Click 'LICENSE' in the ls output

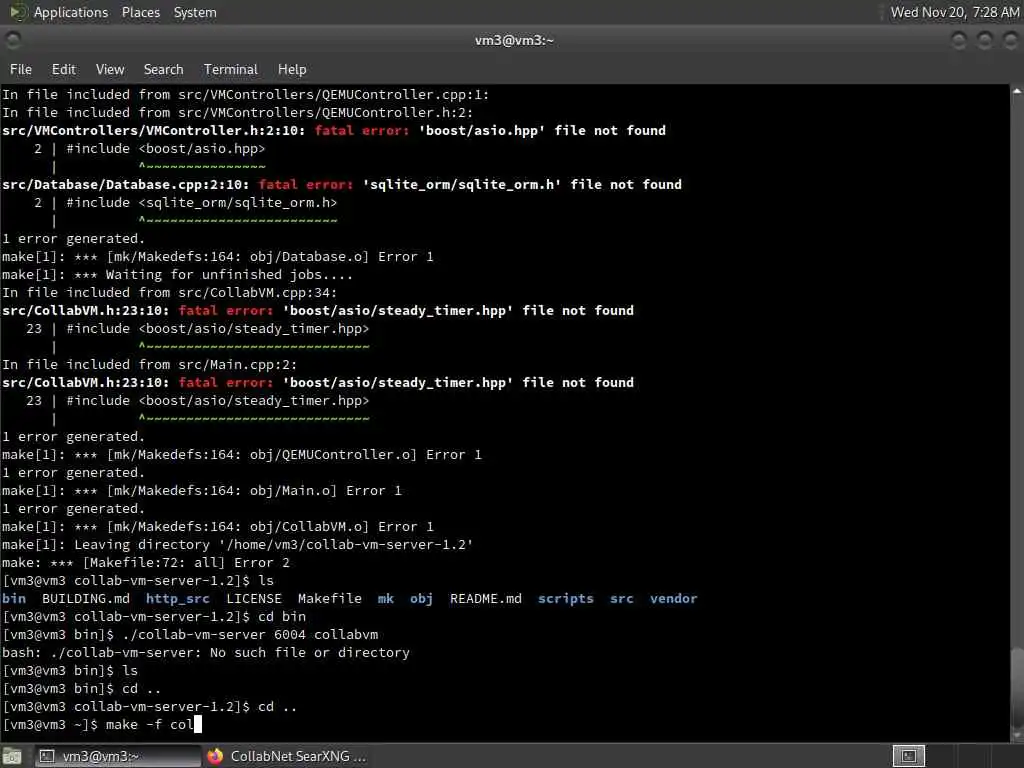coord(254,598)
